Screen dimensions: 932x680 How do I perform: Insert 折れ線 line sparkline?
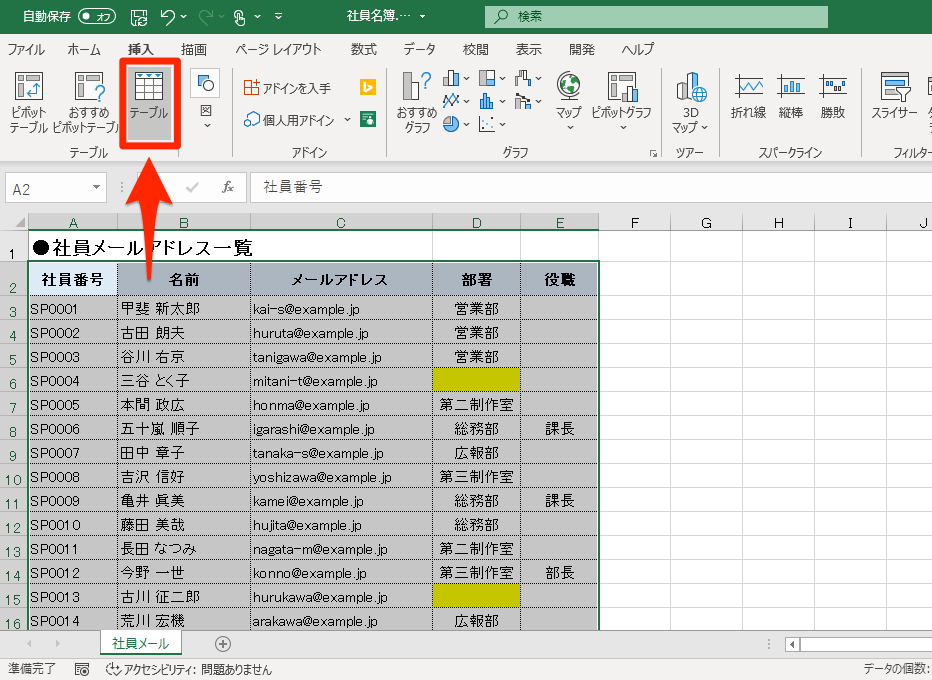748,96
